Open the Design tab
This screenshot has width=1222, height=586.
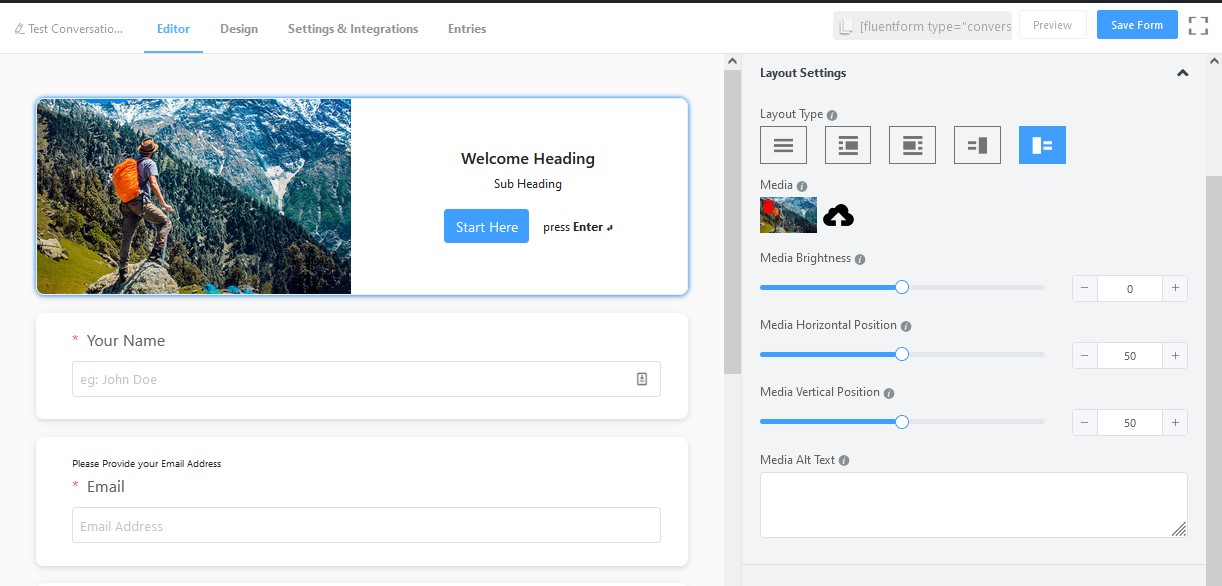click(239, 29)
